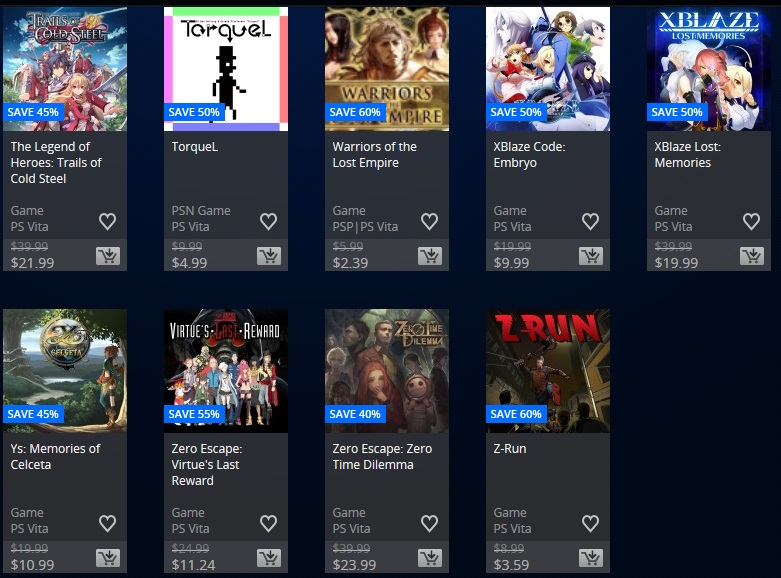Viewport: 781px width, 578px height.
Task: Click cart icon for Warriors of the Lost Empire
Action: coord(430,256)
